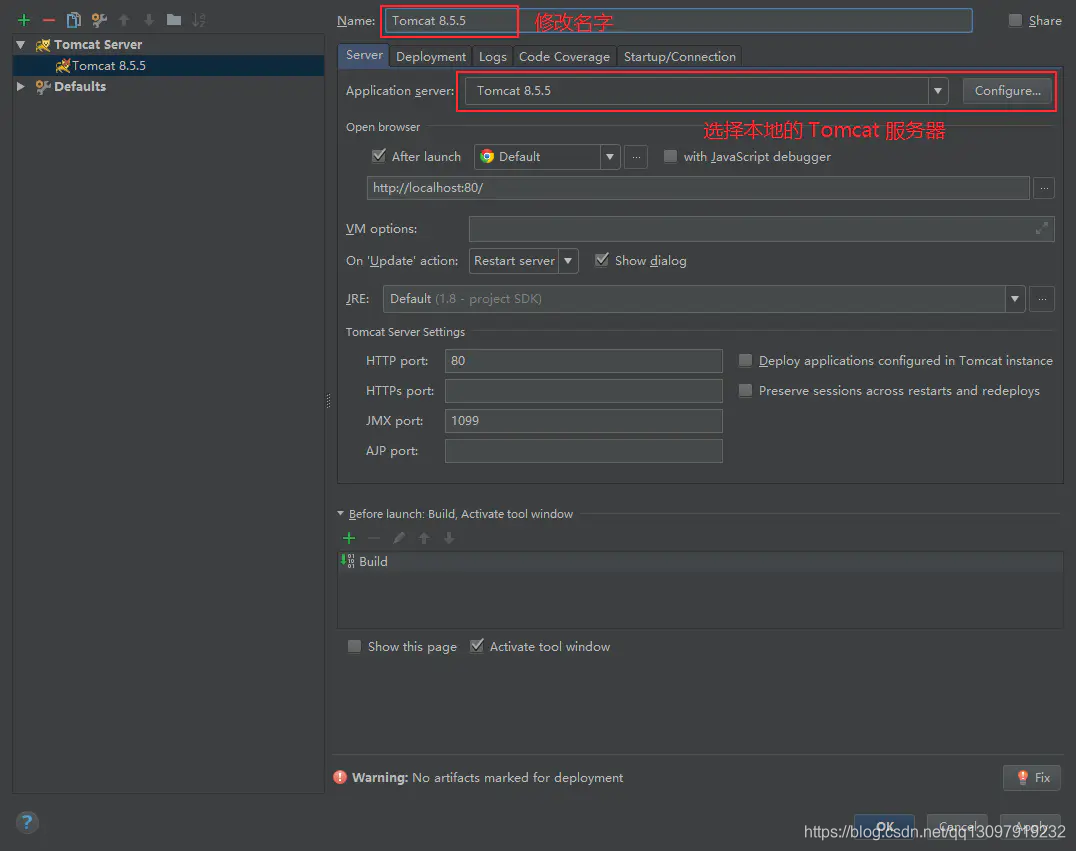Viewport: 1076px width, 851px height.
Task: Create new folder icon in configurations toolbar
Action: 174,20
